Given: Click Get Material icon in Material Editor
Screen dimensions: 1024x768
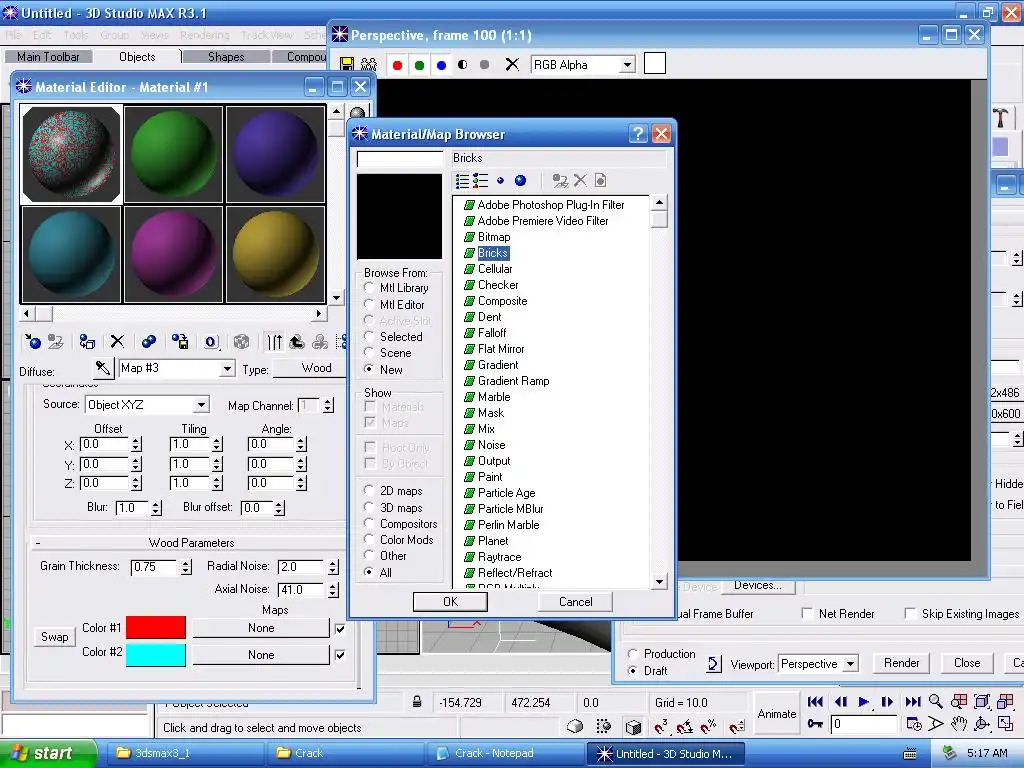Looking at the screenshot, I should pyautogui.click(x=32, y=342).
